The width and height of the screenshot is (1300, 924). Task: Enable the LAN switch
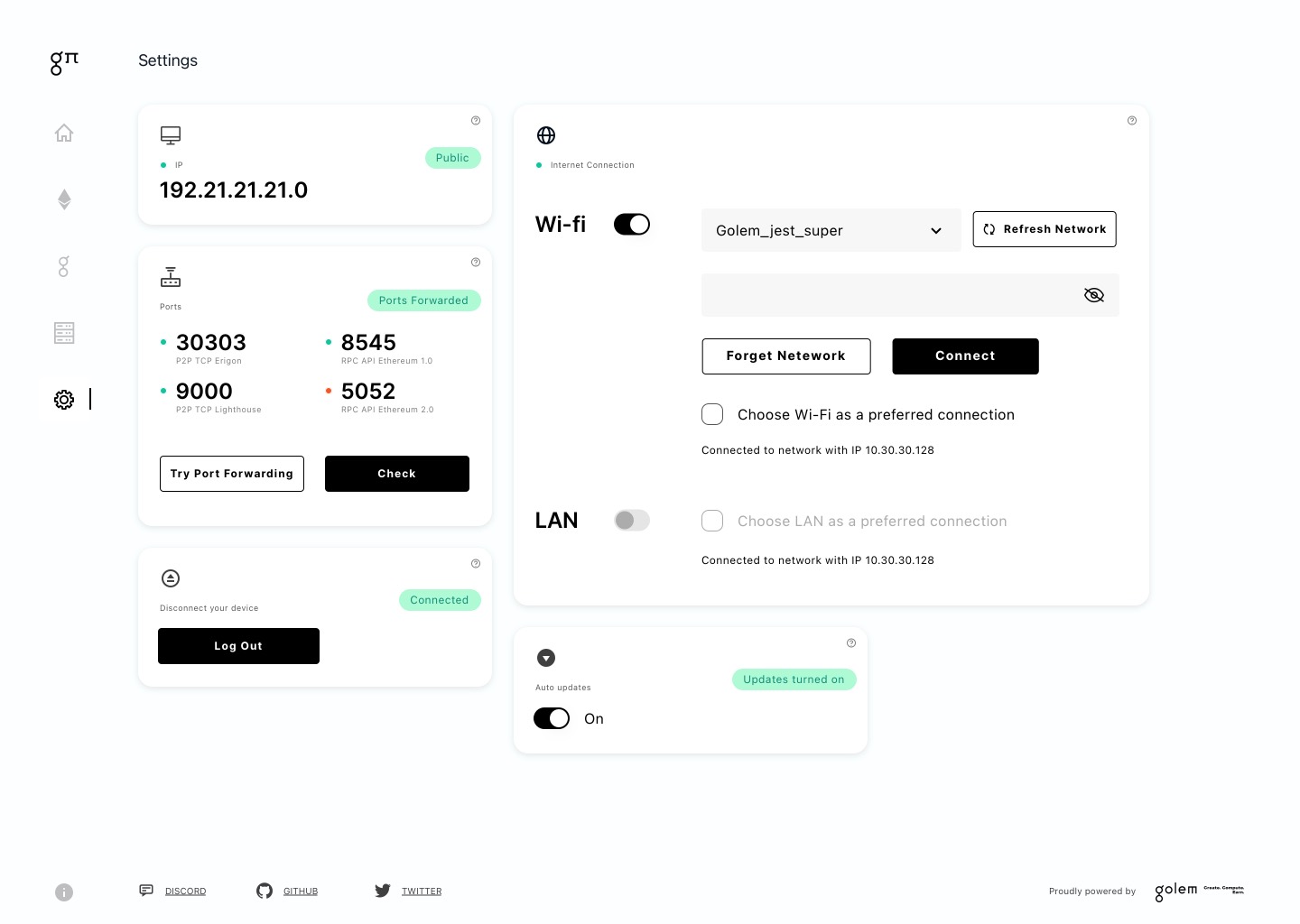(x=632, y=521)
